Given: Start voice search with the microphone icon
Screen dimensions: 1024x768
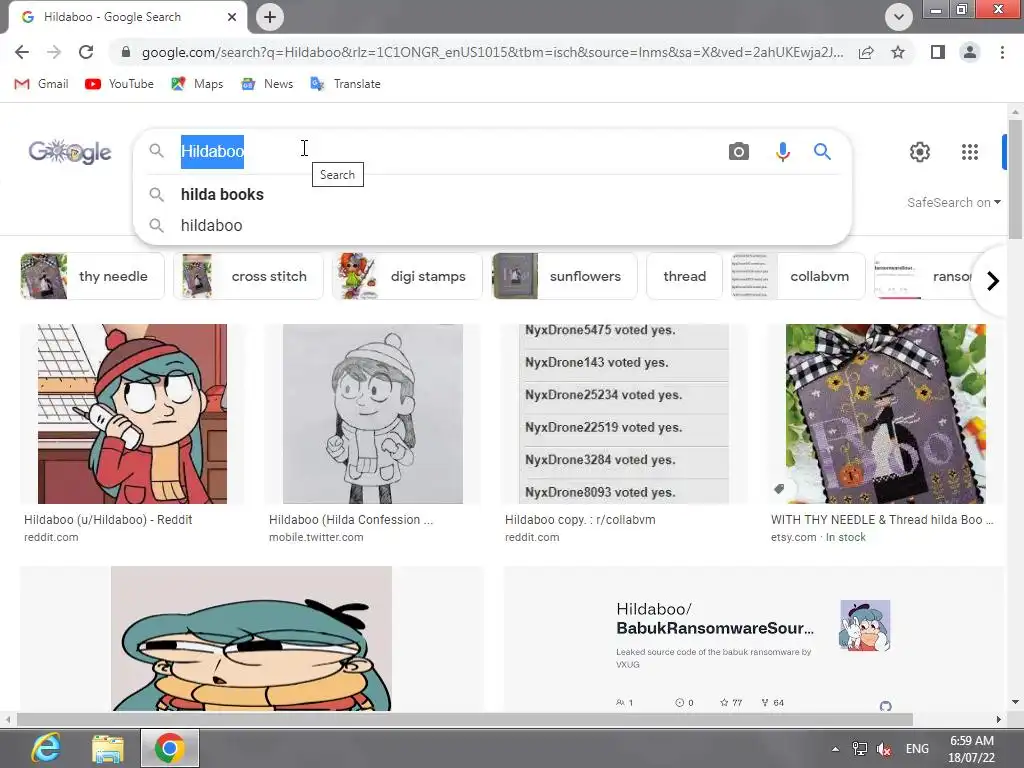Looking at the screenshot, I should point(782,152).
